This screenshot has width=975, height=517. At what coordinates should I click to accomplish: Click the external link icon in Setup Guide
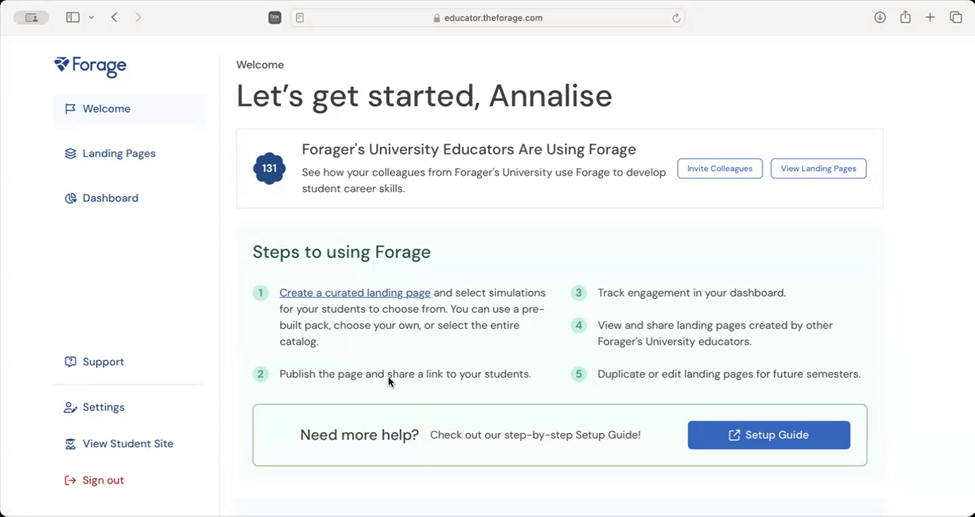pos(734,435)
